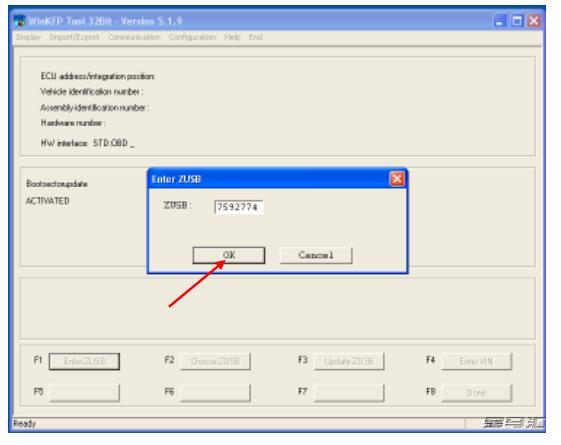Open the Display menu
The height and width of the screenshot is (445, 561).
[29, 37]
